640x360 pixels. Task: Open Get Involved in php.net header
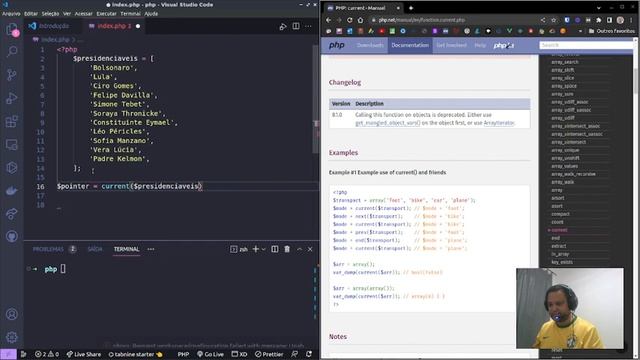451,45
